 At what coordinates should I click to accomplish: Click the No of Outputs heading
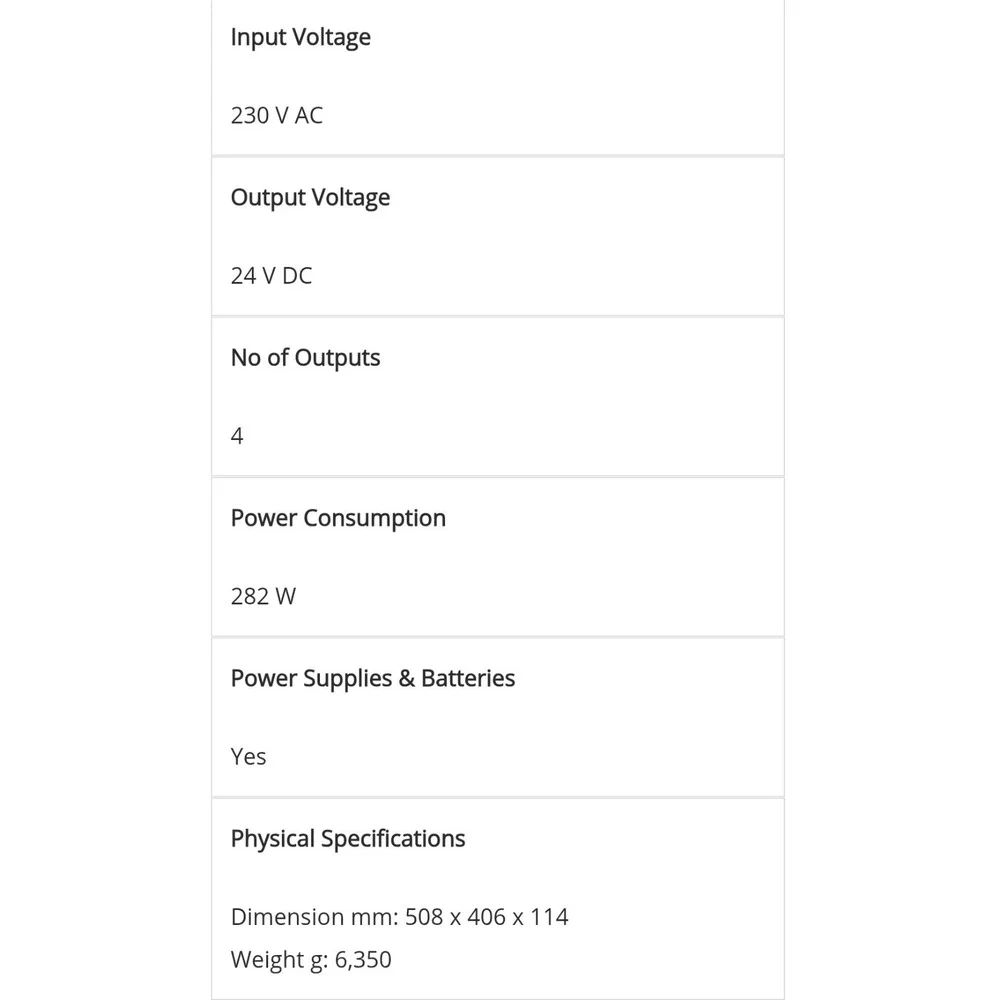pyautogui.click(x=305, y=358)
